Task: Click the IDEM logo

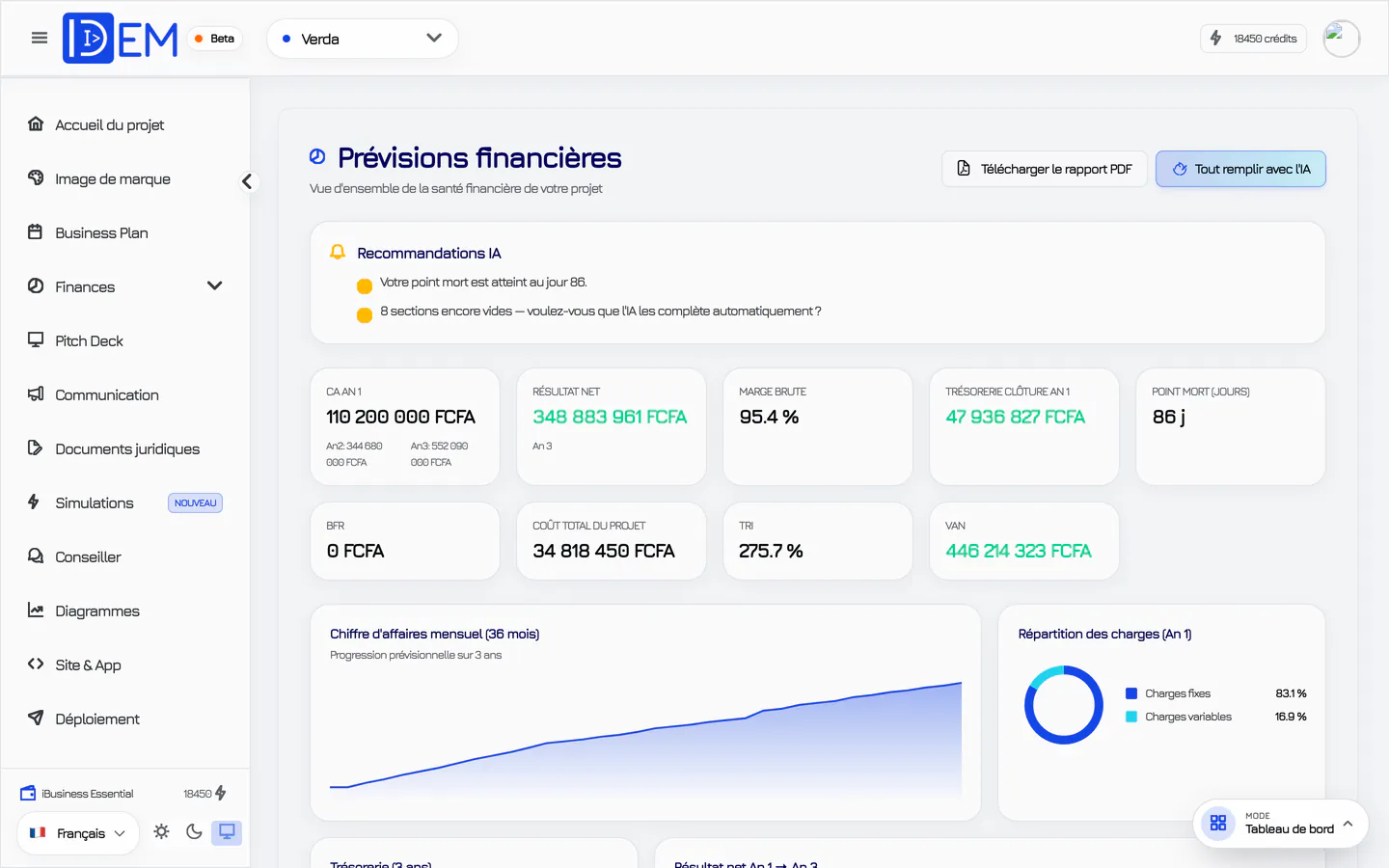Action: 121,39
